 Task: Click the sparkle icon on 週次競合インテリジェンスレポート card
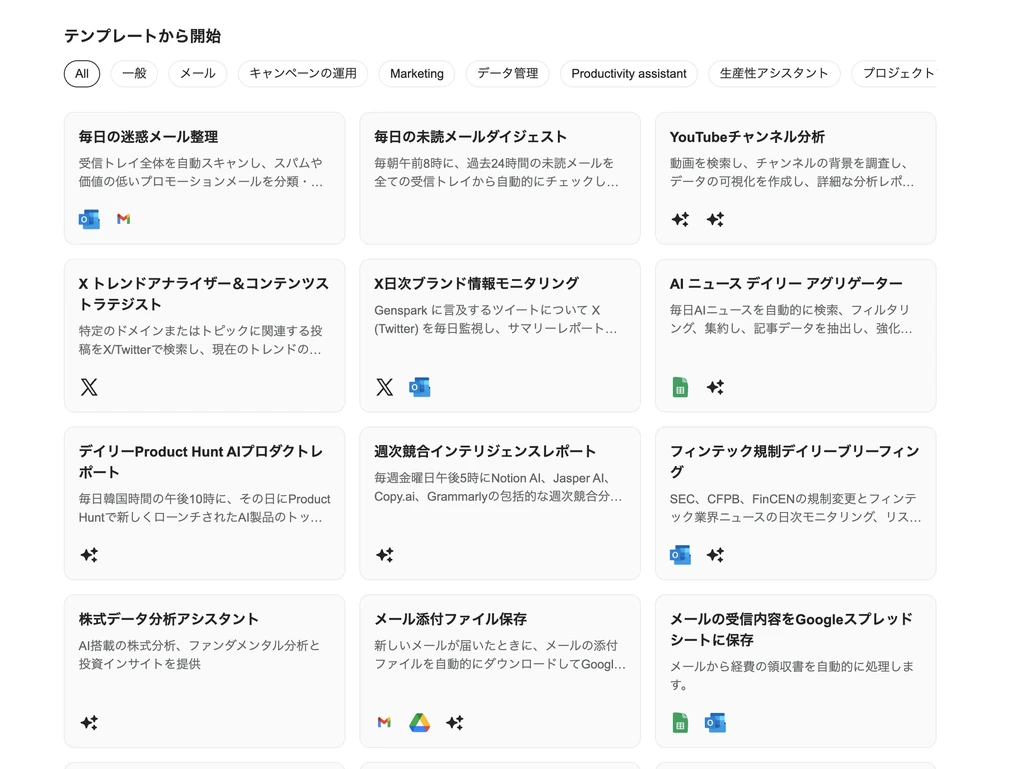pos(384,555)
